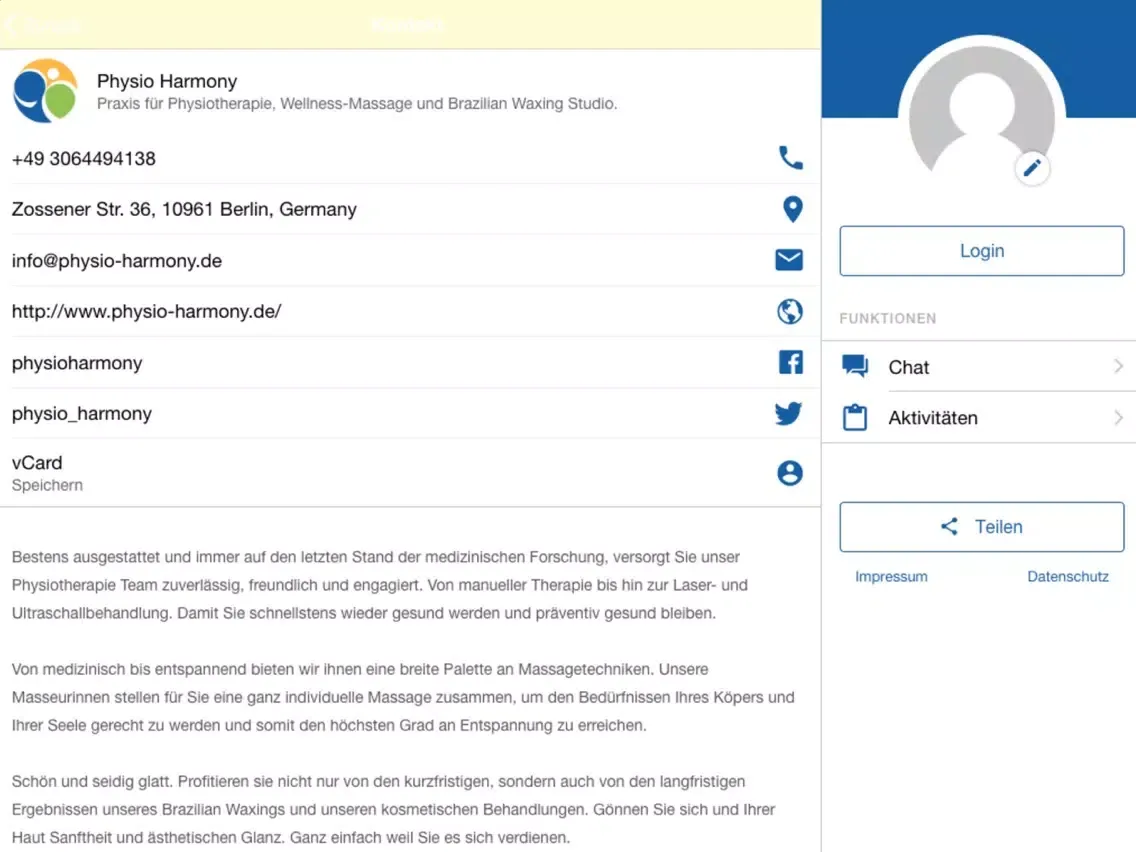Viewport: 1136px width, 852px height.
Task: Click the Aktivitäten clipboard icon
Action: (x=855, y=418)
